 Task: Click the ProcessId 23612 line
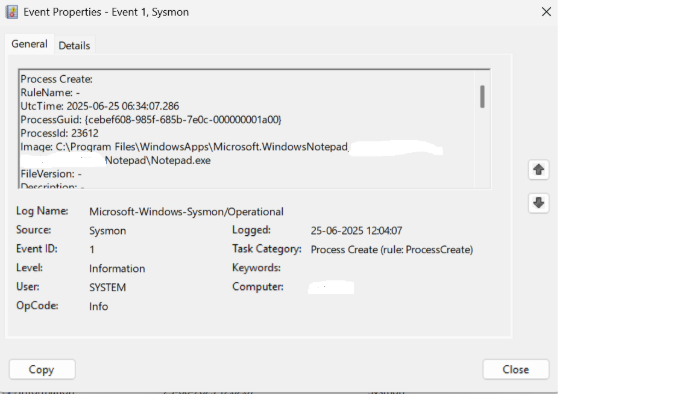(60, 133)
